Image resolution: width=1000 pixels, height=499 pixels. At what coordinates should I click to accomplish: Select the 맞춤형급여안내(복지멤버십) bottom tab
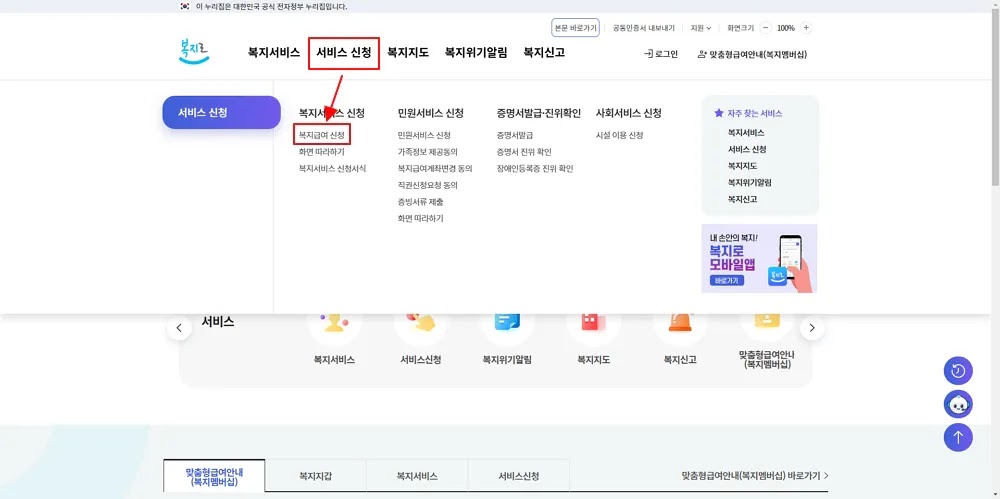(x=214, y=476)
